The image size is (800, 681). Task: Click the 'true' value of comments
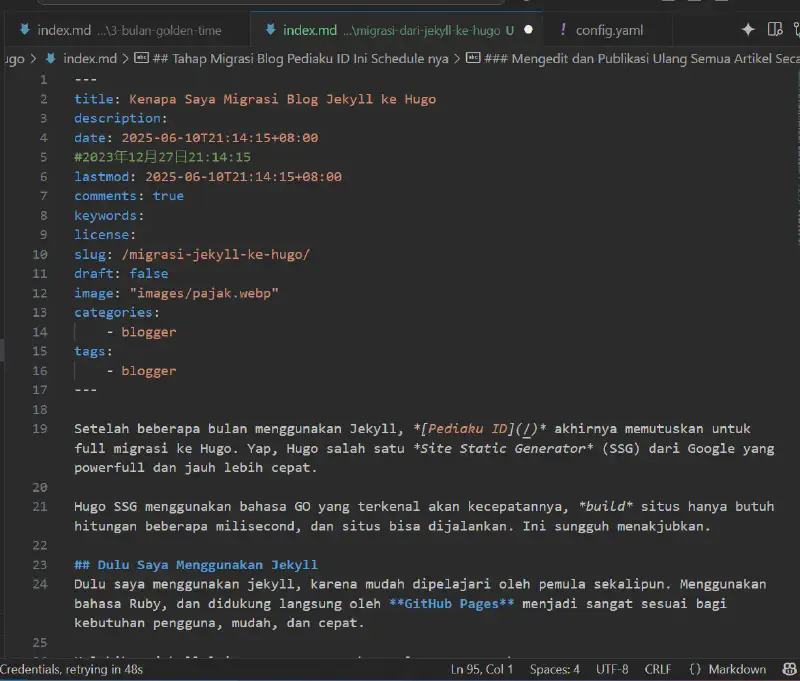coord(168,196)
